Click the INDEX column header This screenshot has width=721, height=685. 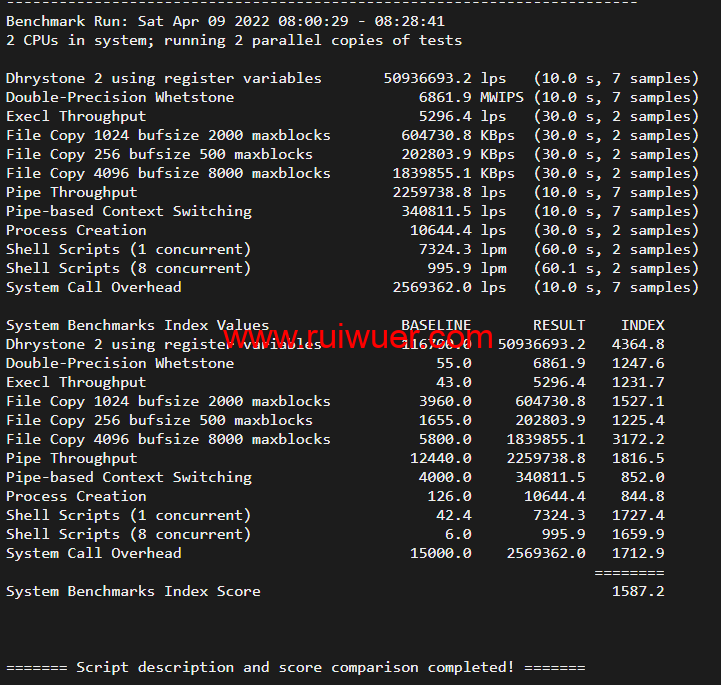click(642, 325)
